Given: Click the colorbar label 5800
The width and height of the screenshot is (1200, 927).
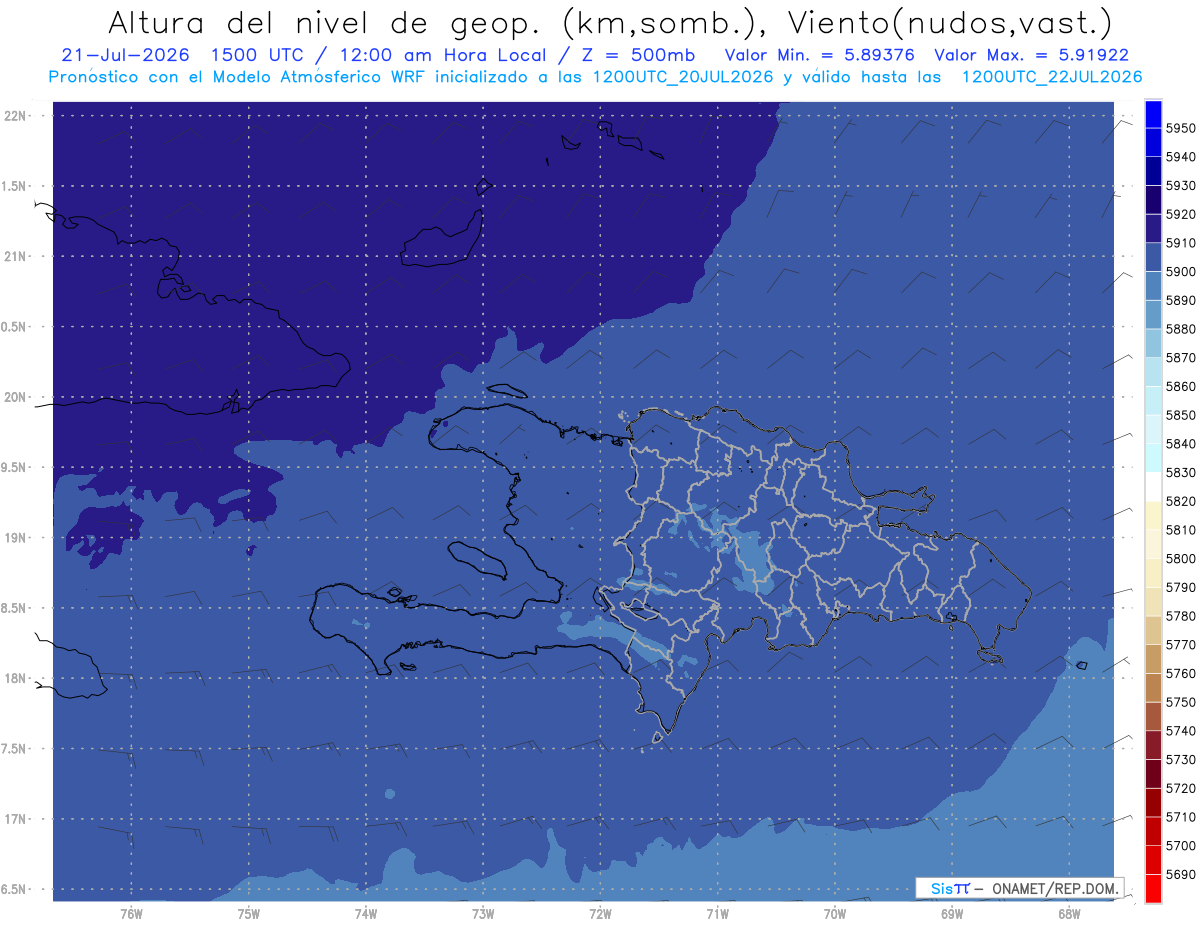Looking at the screenshot, I should coord(1181,559).
